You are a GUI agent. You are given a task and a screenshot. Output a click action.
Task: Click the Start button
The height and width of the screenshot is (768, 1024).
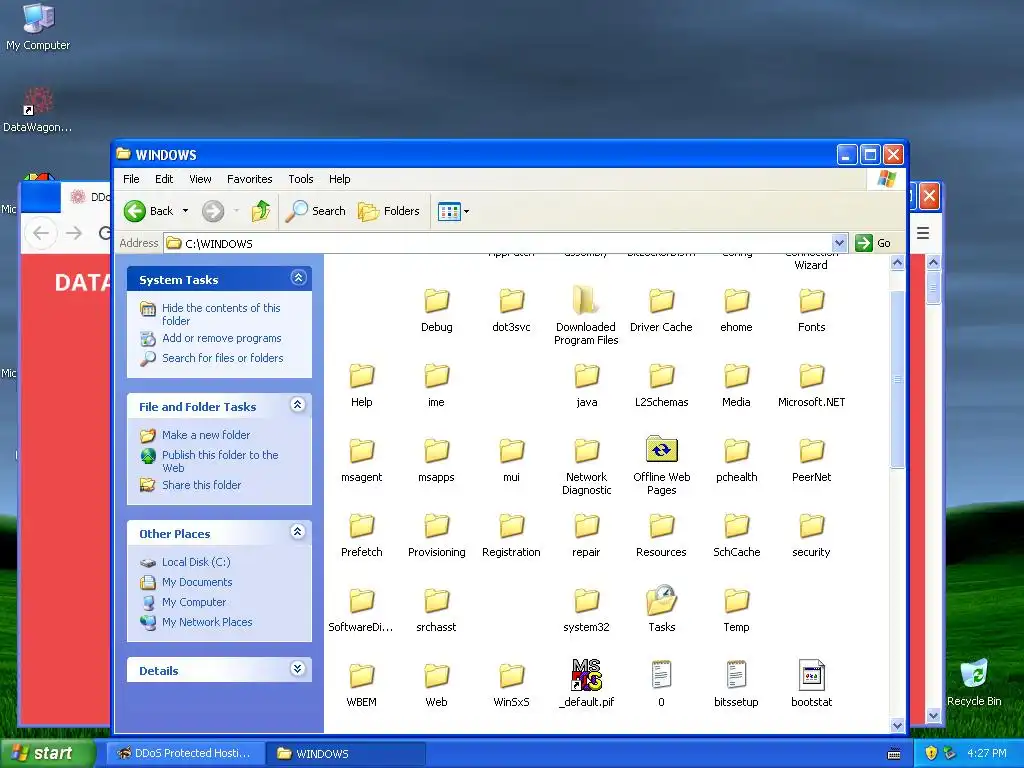coord(47,753)
